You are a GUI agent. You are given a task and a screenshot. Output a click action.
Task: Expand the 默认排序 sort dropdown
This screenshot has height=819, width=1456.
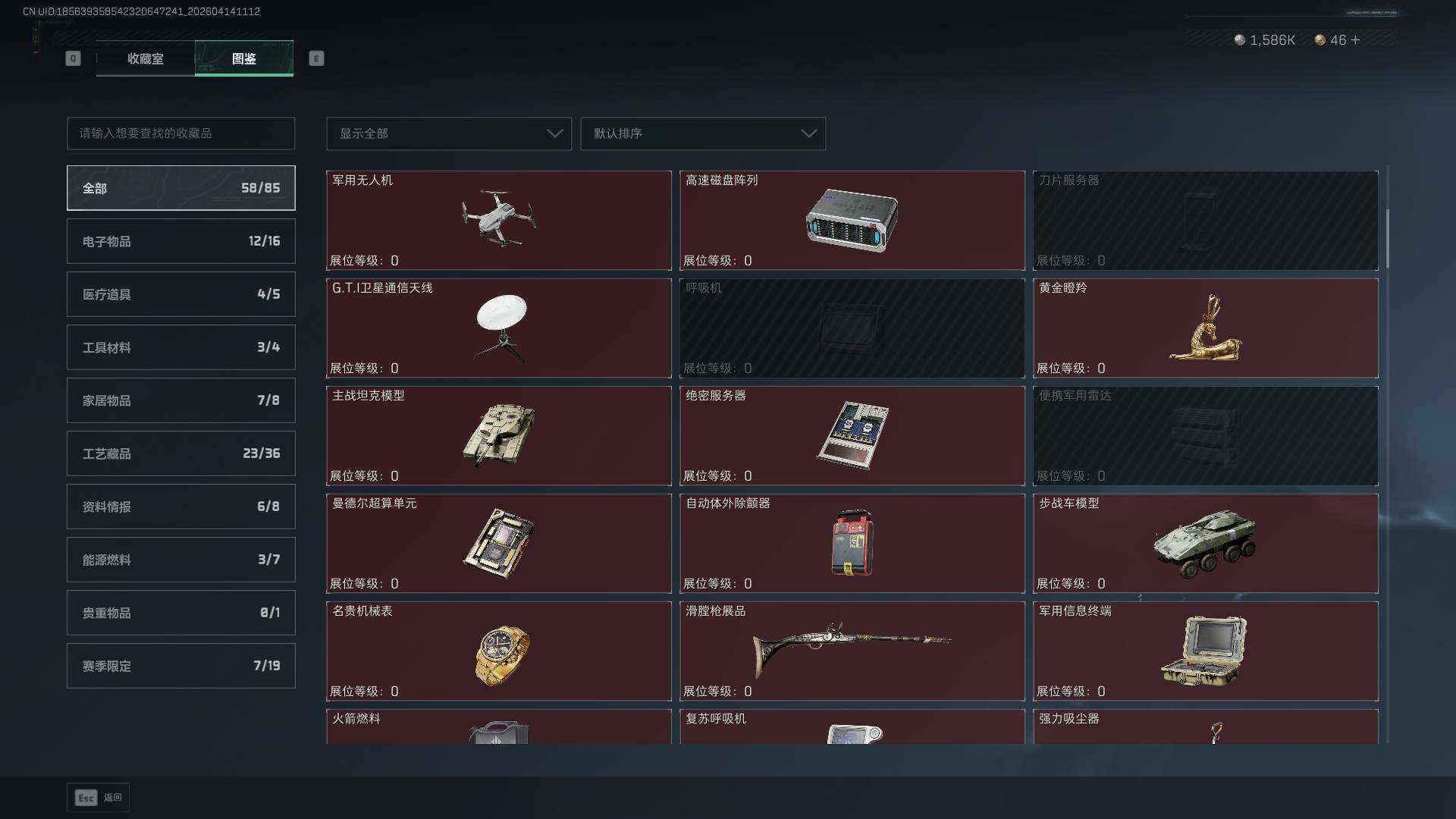coord(703,133)
